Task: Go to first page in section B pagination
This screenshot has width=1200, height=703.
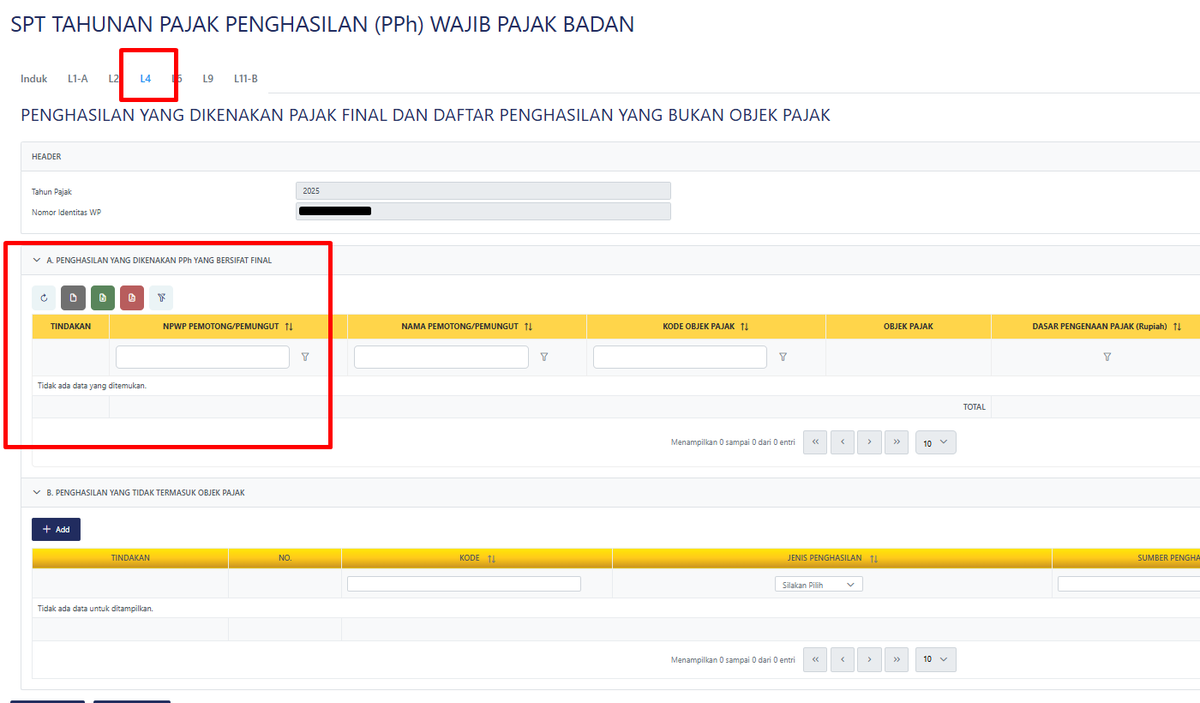Action: 815,660
